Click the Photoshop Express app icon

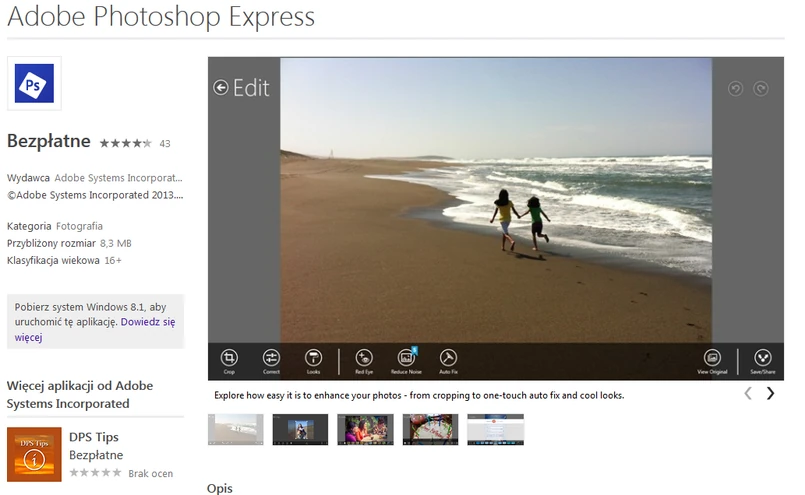tap(34, 84)
